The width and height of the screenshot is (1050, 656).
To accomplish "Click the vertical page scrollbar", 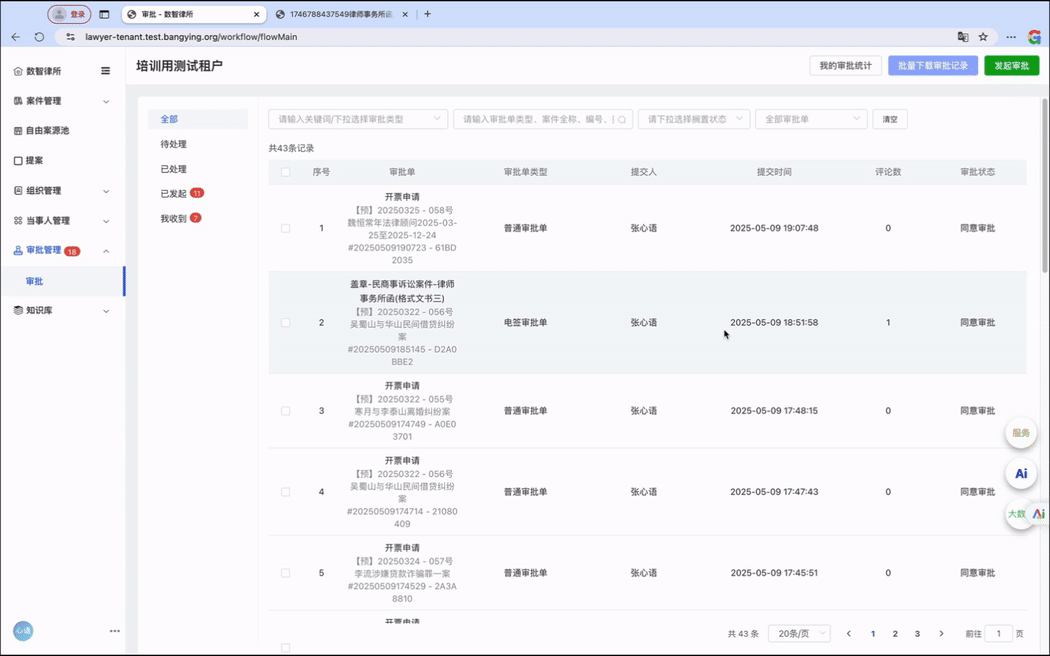I will 1045,185.
